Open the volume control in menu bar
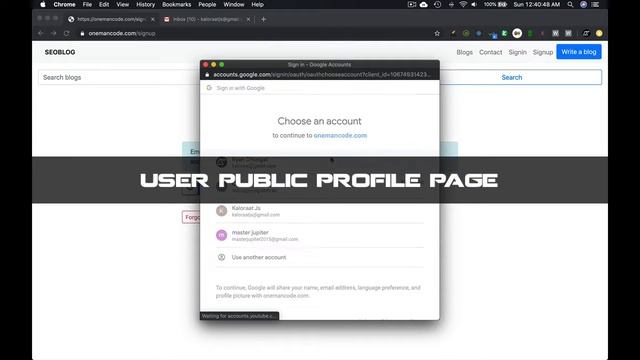 [474, 4]
